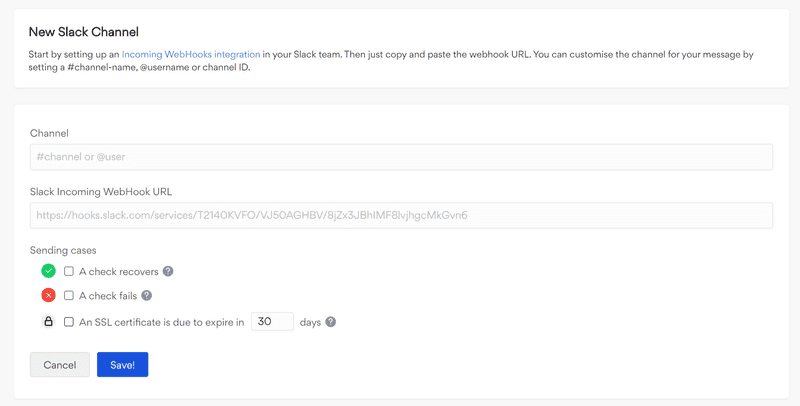
Task: Open help icon beside 'A check fails'
Action: pyautogui.click(x=146, y=295)
